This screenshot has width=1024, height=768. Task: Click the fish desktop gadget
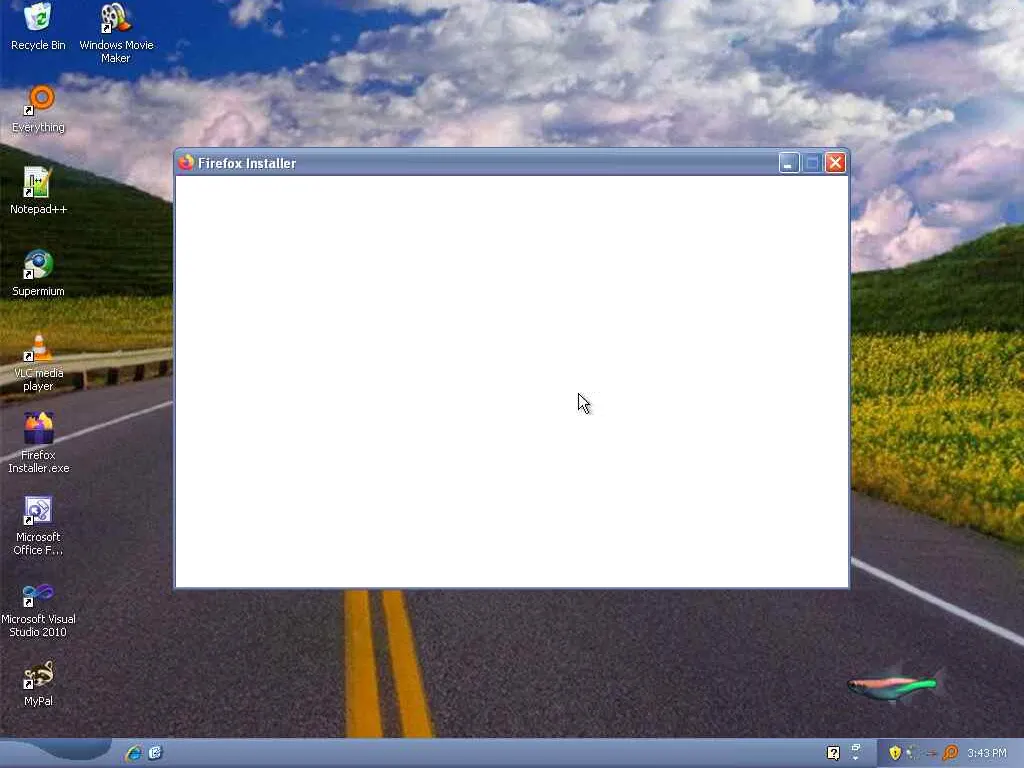pos(896,684)
